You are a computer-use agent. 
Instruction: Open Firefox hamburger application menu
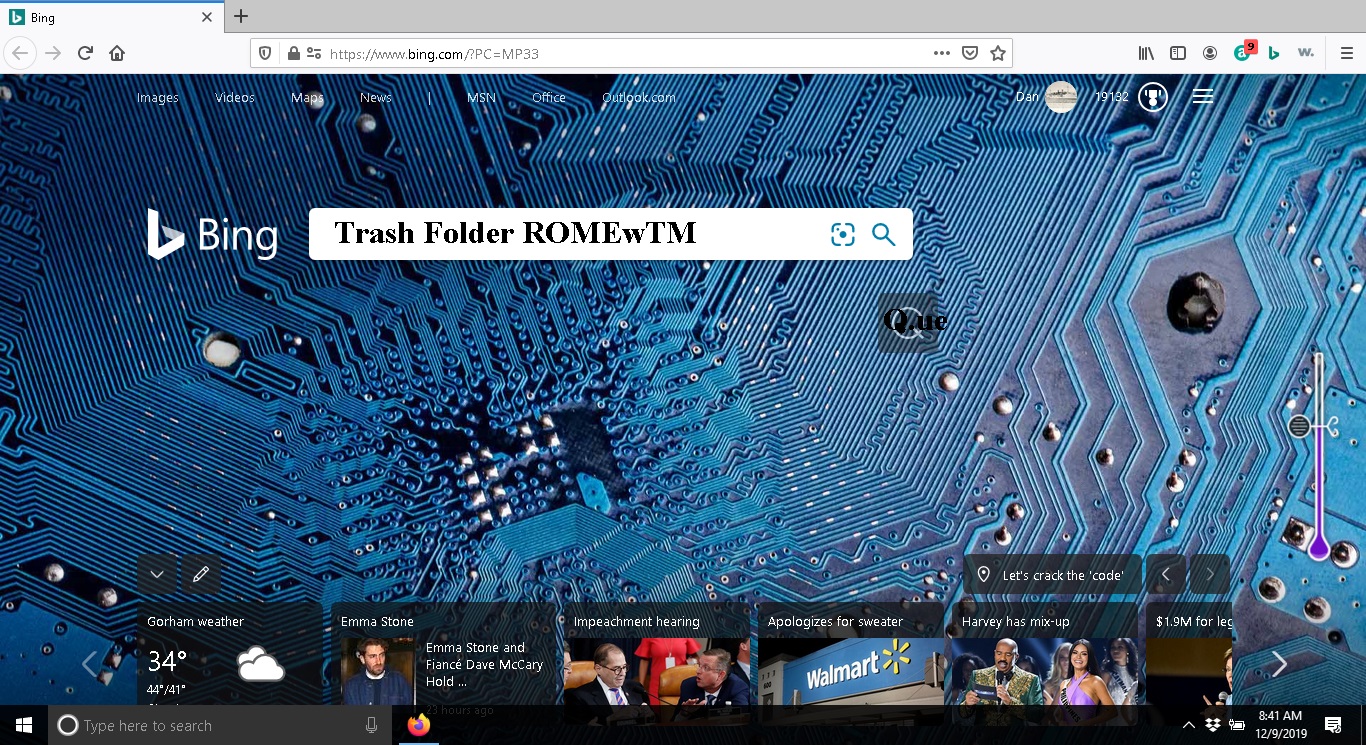pos(1346,53)
